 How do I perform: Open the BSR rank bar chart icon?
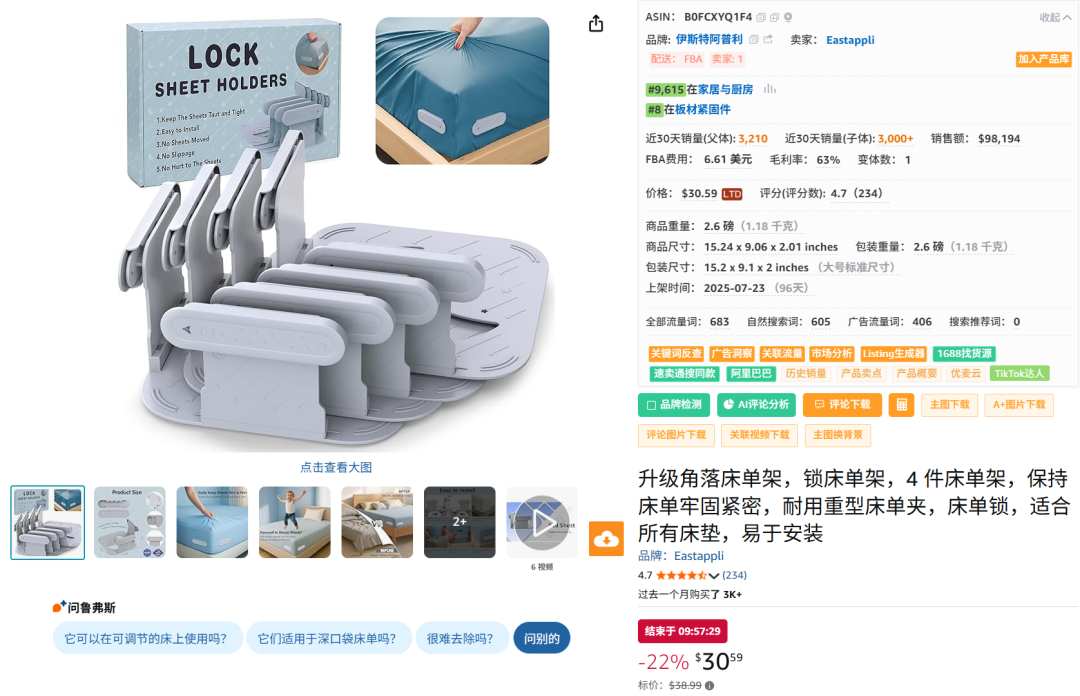[770, 89]
